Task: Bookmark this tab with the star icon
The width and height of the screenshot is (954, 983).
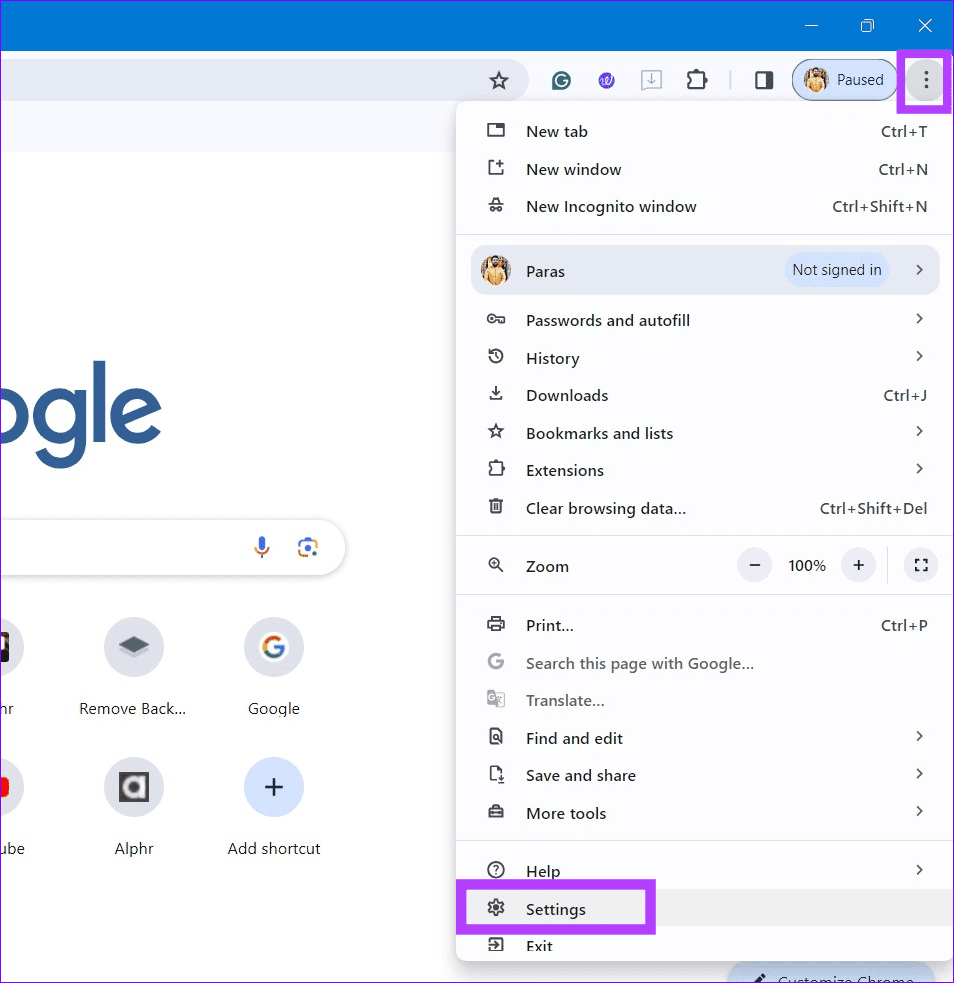Action: click(499, 80)
